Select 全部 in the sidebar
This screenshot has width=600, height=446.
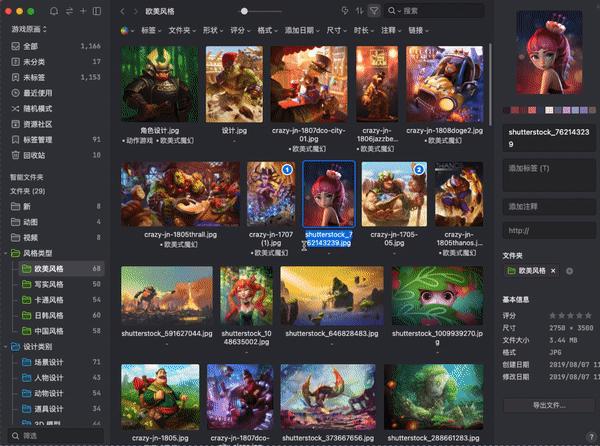pyautogui.click(x=56, y=46)
